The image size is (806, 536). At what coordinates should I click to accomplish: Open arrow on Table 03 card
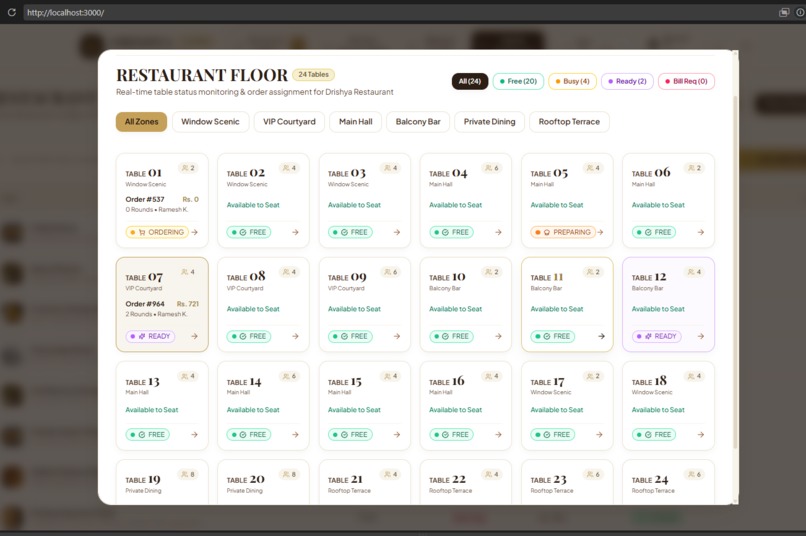click(x=397, y=232)
